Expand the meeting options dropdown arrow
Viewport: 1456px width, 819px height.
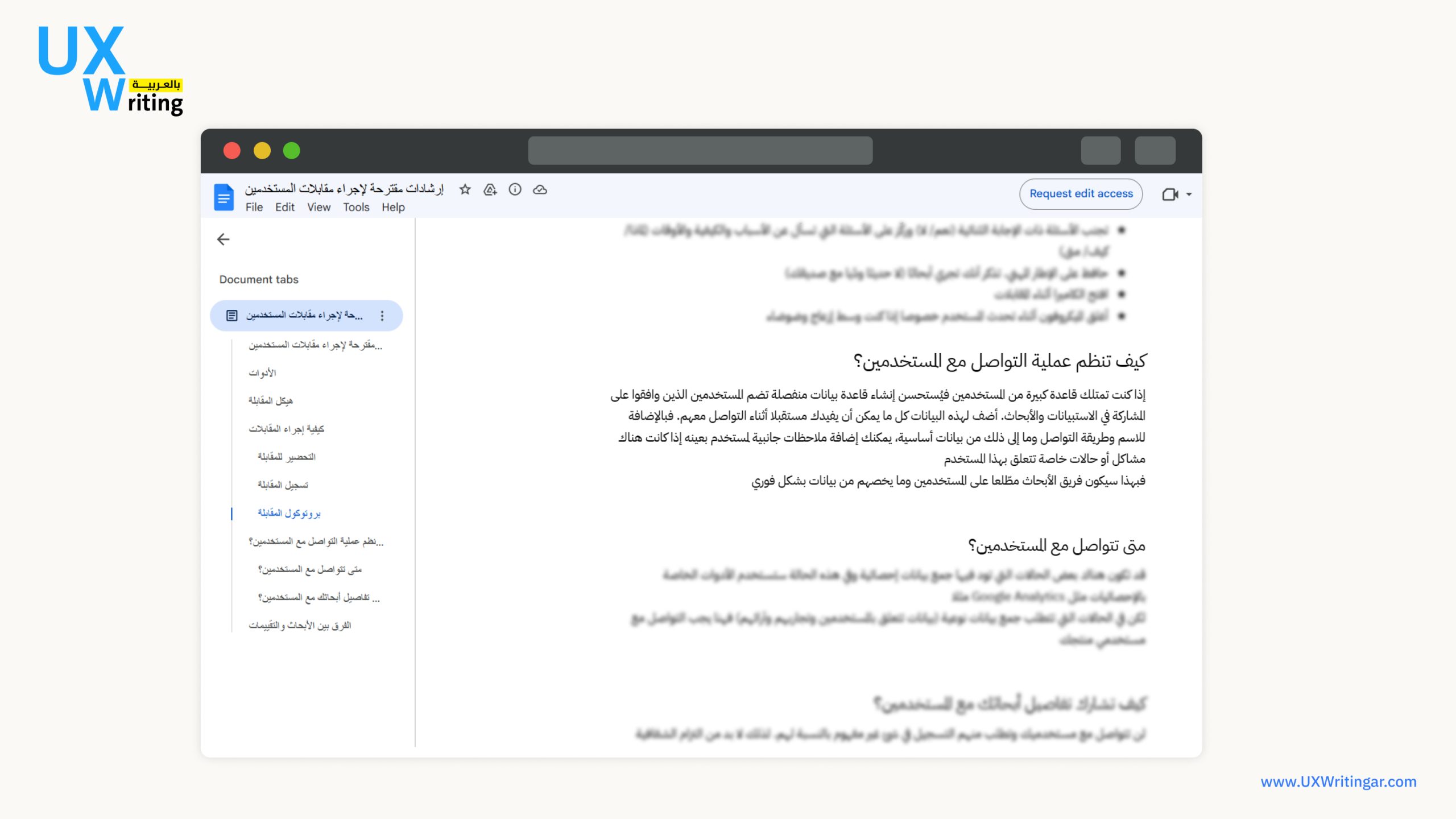point(1189,195)
